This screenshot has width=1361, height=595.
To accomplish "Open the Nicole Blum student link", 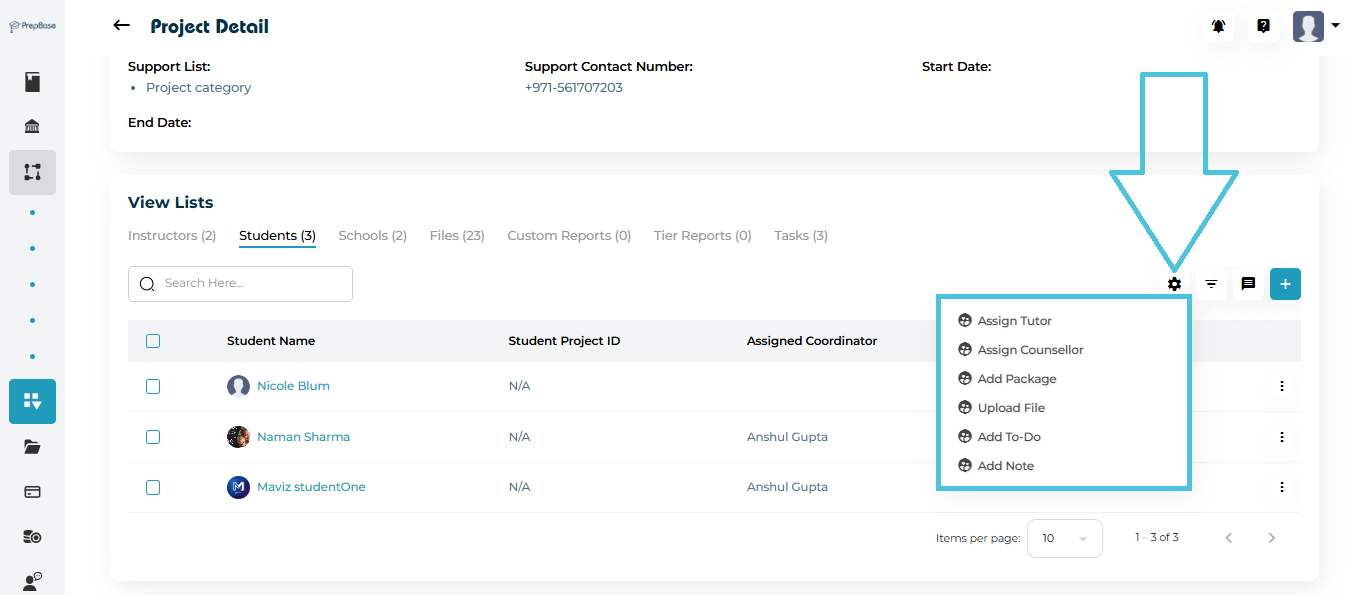I will [x=293, y=386].
